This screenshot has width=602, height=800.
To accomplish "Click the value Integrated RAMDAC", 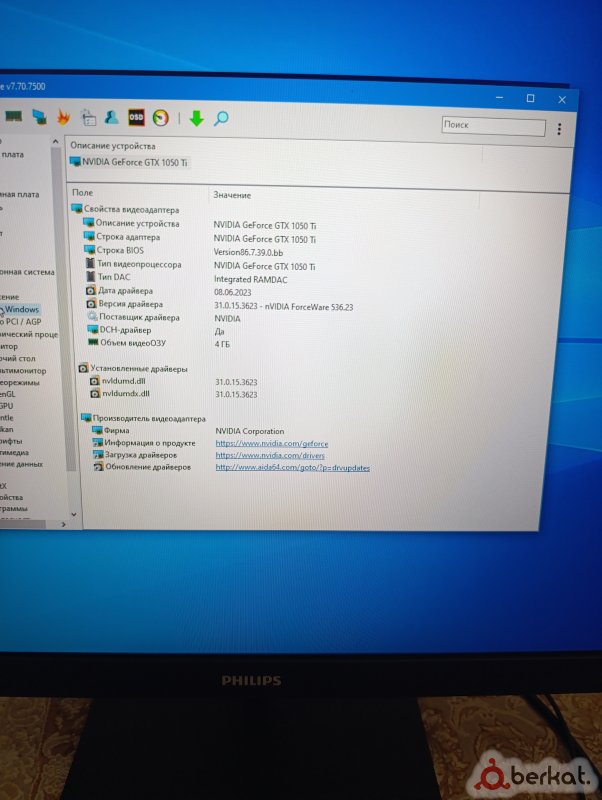I will [250, 279].
